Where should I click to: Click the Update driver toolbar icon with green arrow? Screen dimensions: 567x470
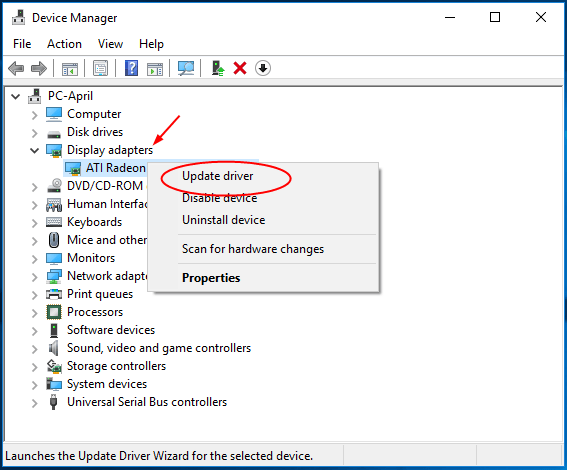click(218, 68)
